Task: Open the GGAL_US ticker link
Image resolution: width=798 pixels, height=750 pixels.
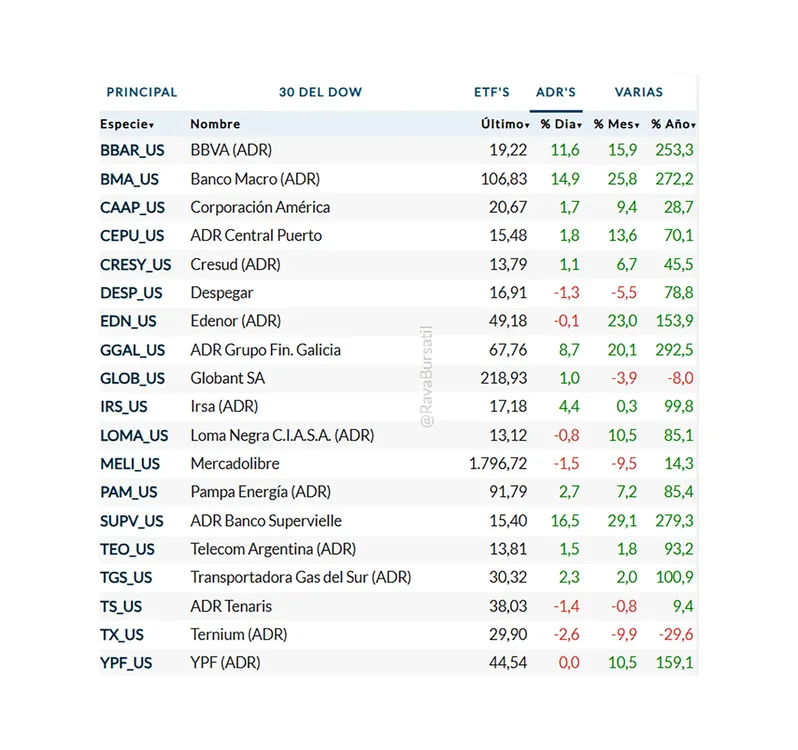Action: [133, 350]
